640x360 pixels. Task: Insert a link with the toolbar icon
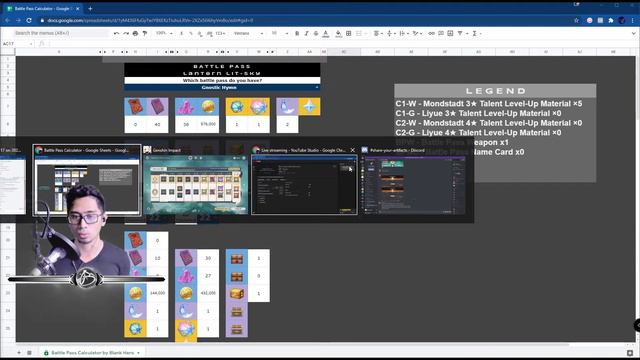click(431, 33)
